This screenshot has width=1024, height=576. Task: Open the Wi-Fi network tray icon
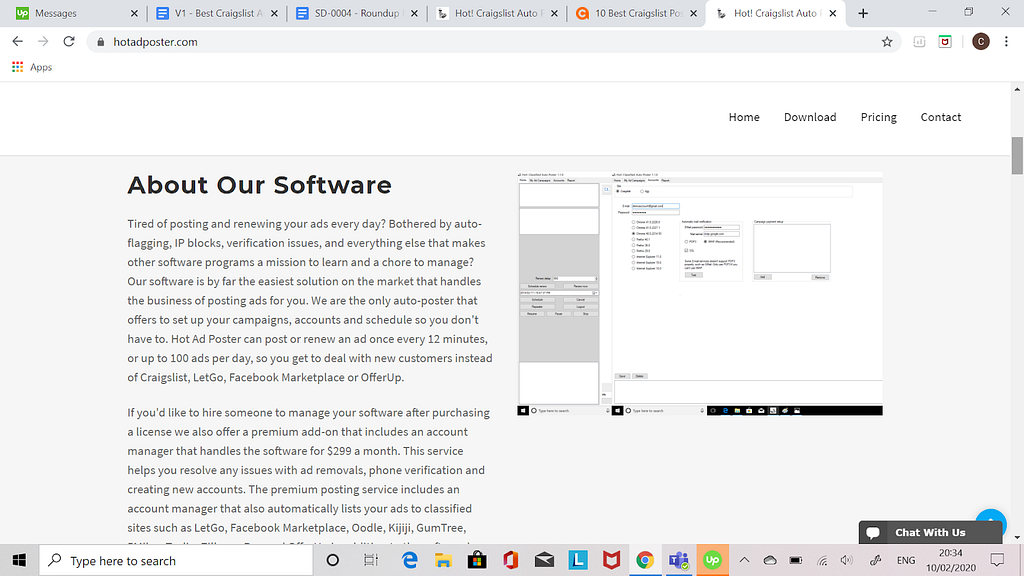[822, 560]
